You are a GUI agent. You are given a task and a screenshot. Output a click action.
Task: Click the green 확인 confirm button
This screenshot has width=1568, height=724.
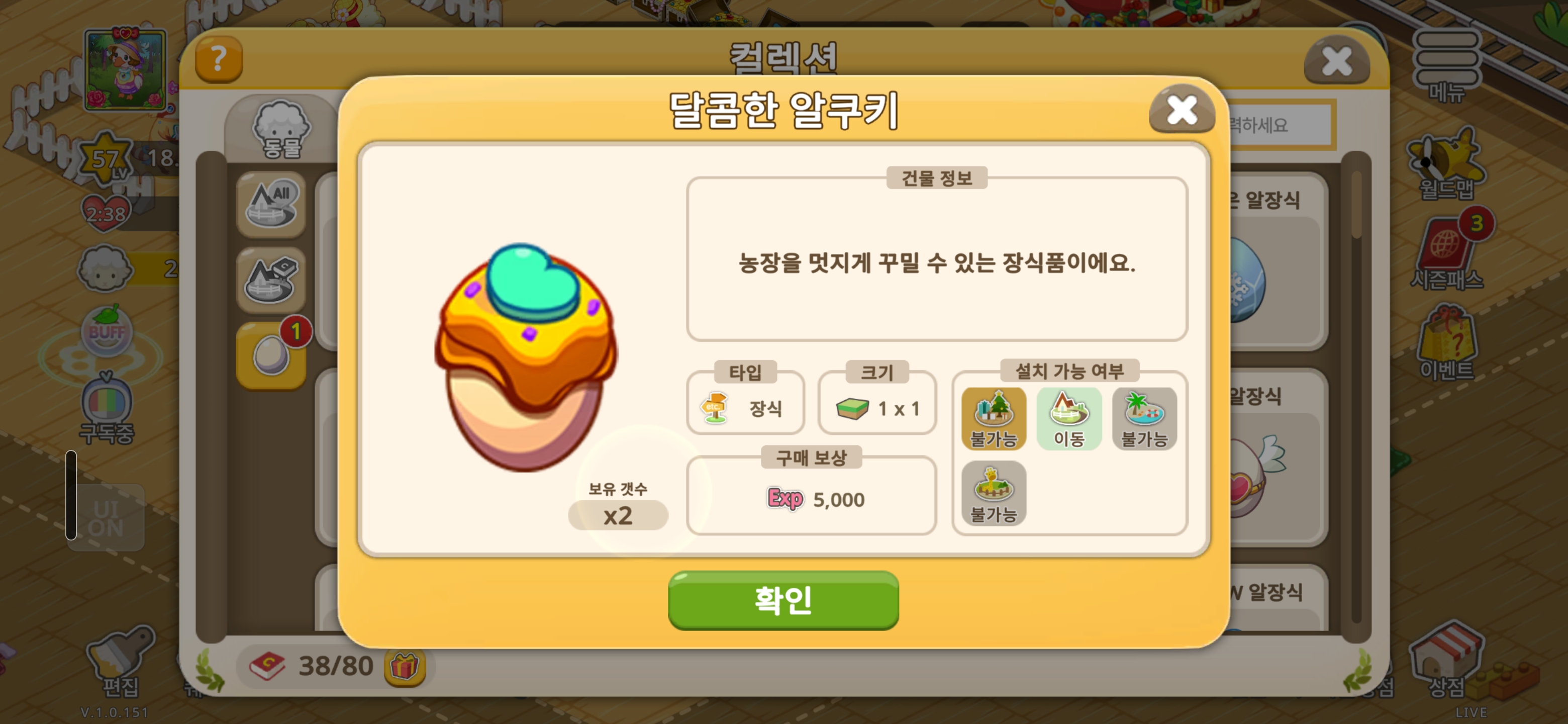(783, 600)
